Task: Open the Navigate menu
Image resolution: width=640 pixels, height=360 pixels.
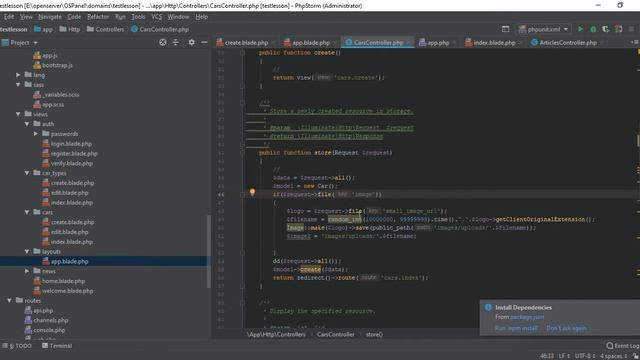Action: click(50, 17)
